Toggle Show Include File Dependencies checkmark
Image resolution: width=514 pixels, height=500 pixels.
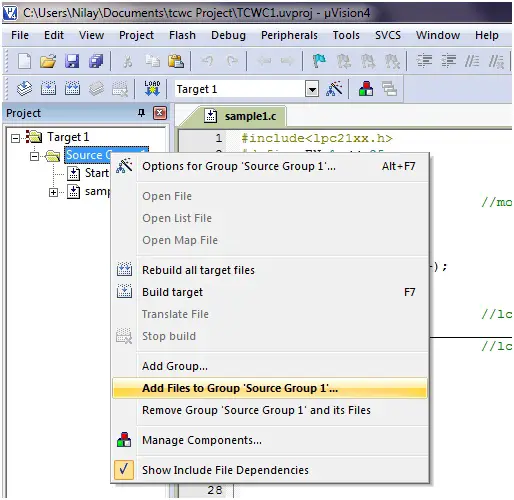[x=124, y=469]
